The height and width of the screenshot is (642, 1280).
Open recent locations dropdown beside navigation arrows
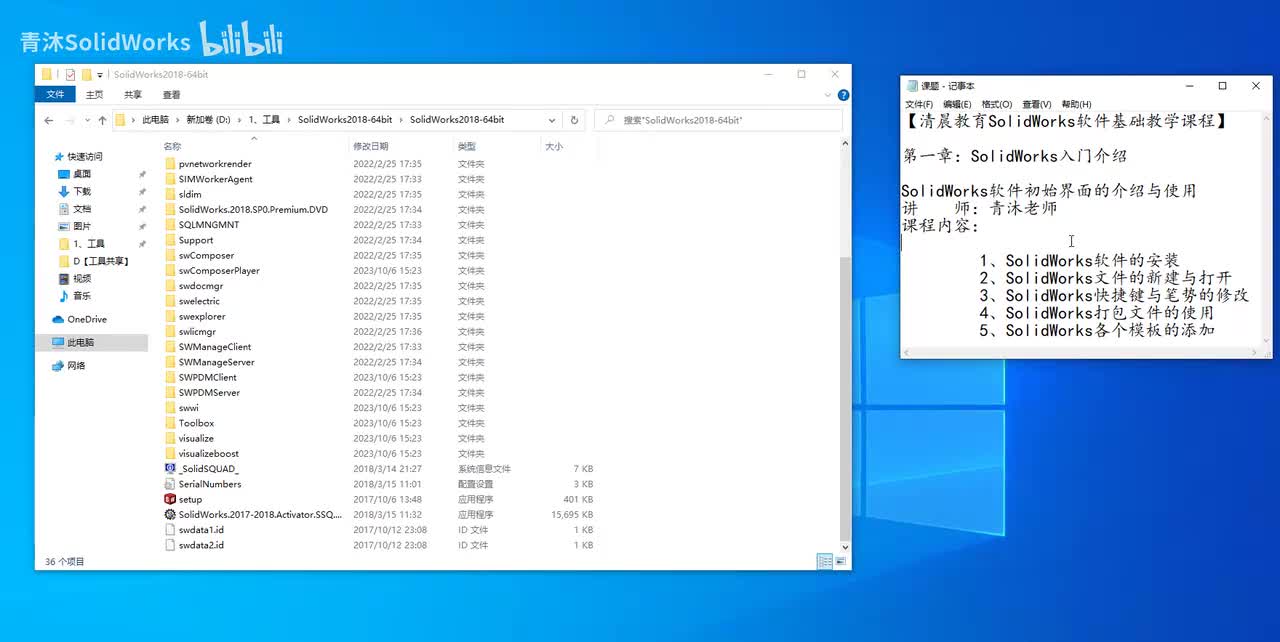tap(86, 120)
